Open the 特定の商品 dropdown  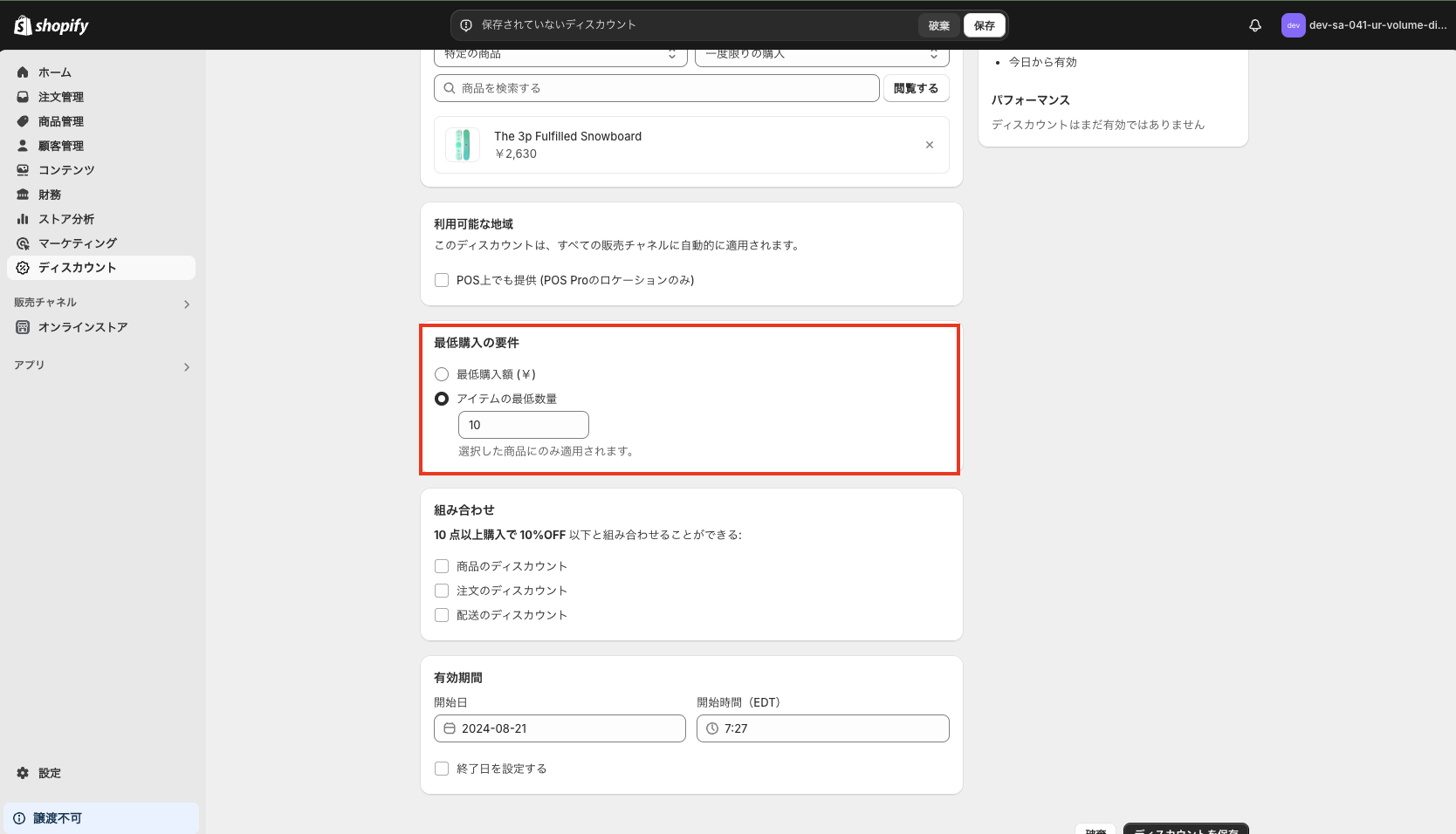(x=560, y=54)
